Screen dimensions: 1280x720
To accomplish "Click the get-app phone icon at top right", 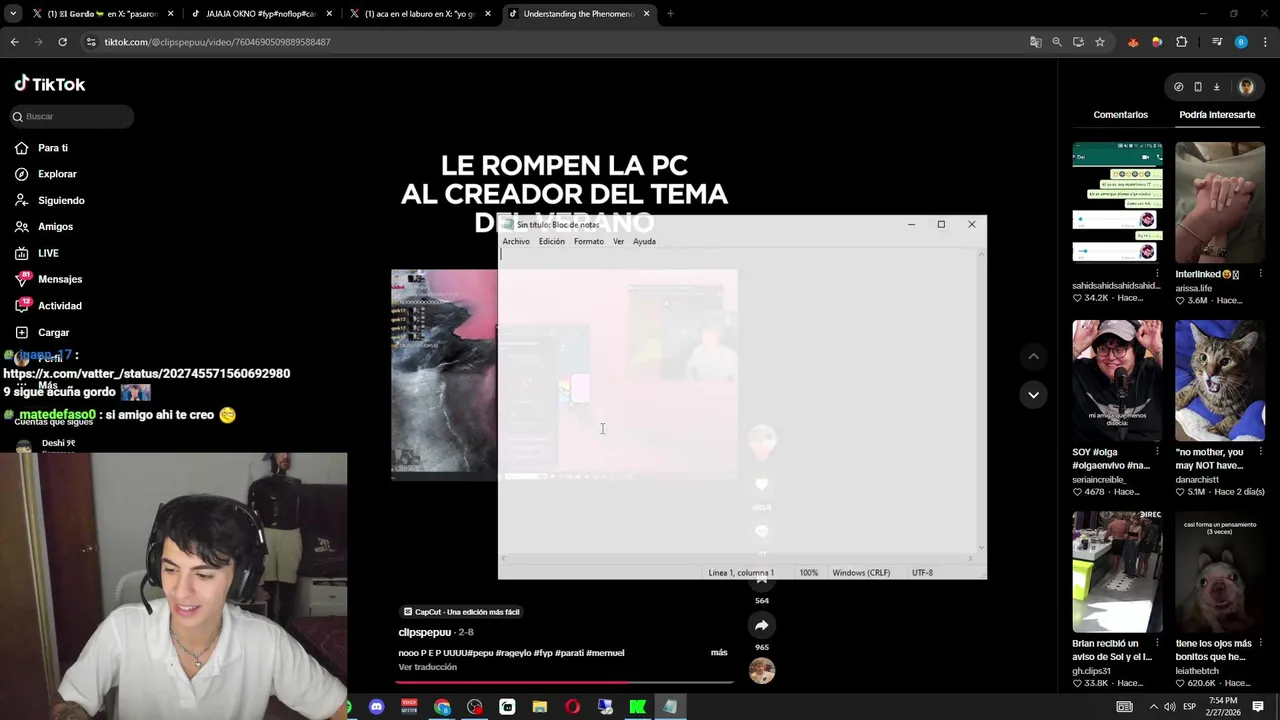I will [x=1197, y=87].
